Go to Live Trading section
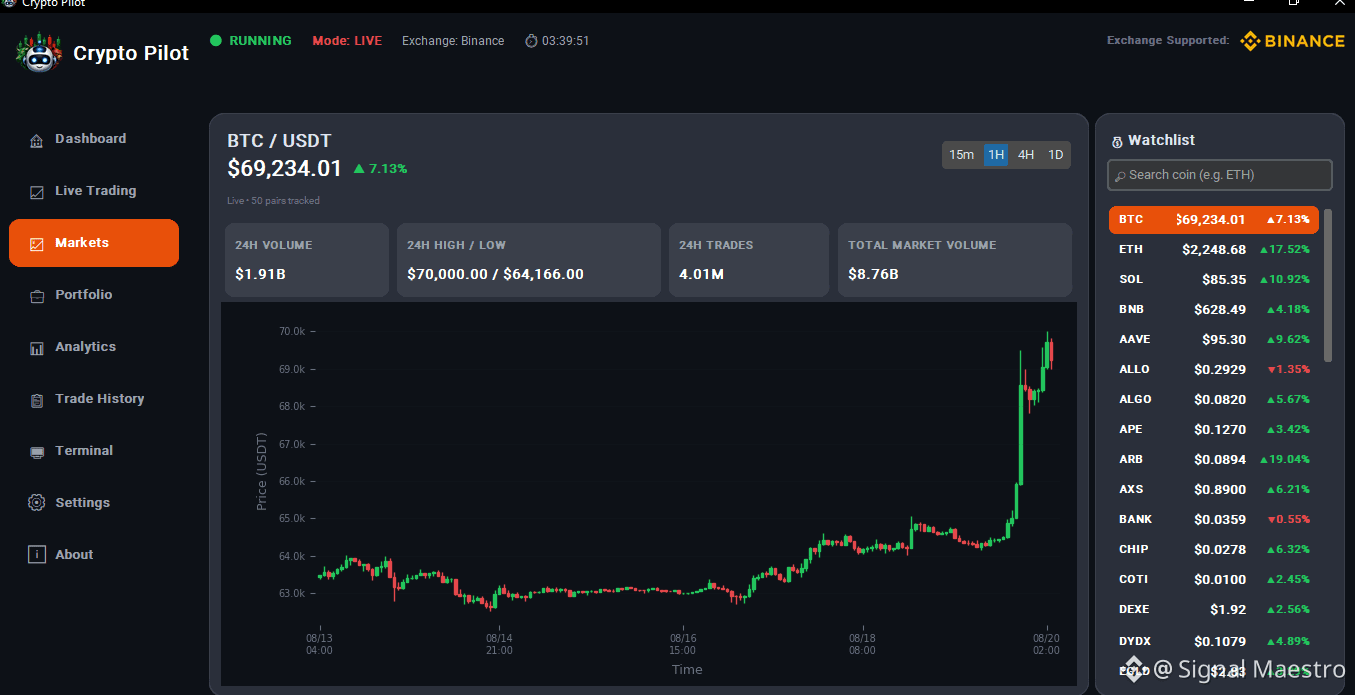1355x695 pixels. 94,191
